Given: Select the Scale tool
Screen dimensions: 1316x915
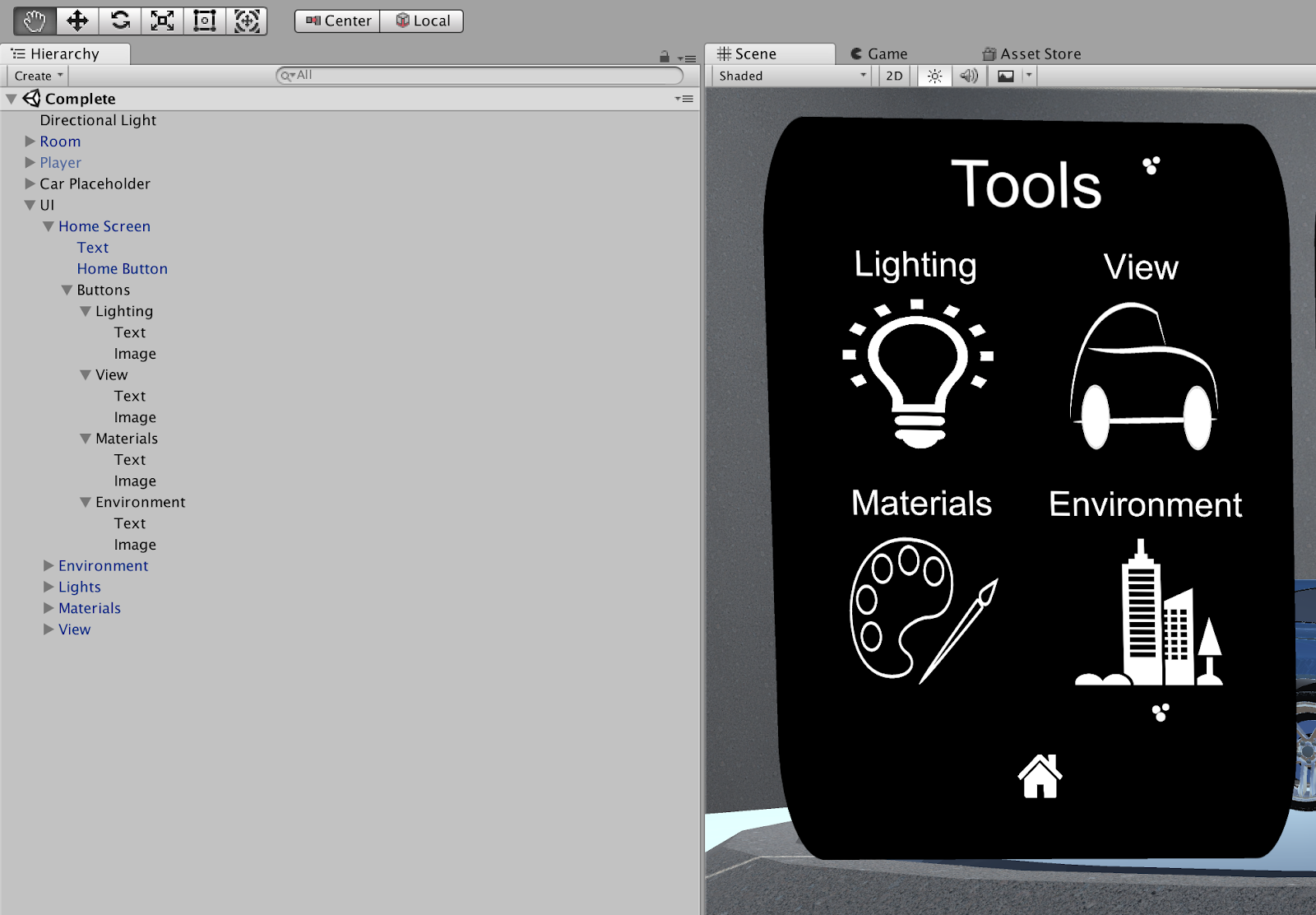Looking at the screenshot, I should click(x=162, y=21).
